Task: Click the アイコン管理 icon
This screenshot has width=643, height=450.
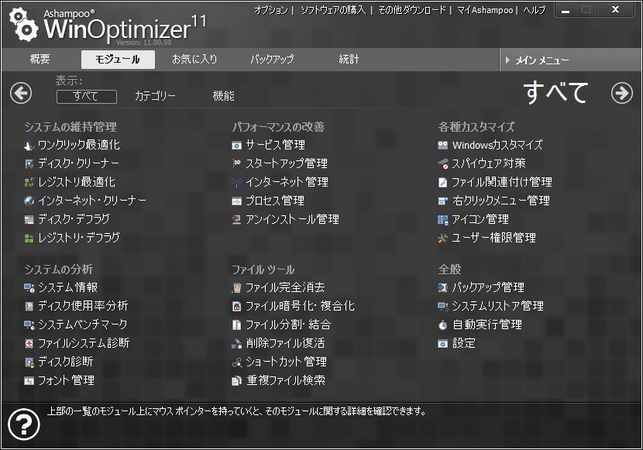Action: 443,219
